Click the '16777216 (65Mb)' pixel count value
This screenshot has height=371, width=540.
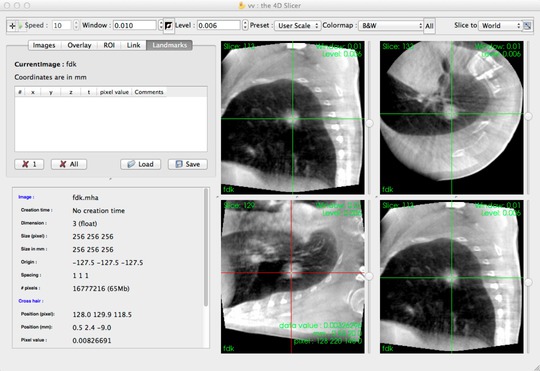pos(101,289)
